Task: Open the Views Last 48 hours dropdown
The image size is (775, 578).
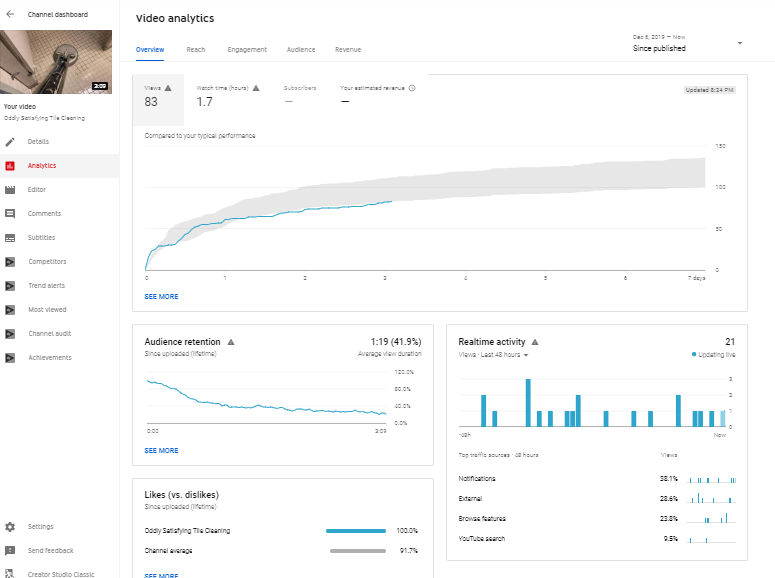Action: [493, 355]
